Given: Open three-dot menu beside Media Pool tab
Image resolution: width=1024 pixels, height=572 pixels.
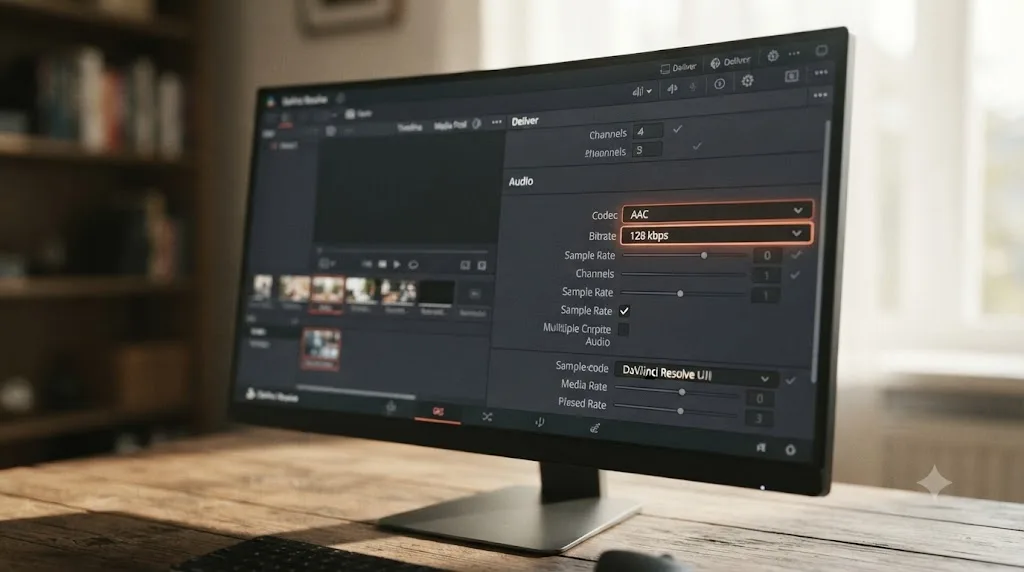Looking at the screenshot, I should (x=497, y=122).
